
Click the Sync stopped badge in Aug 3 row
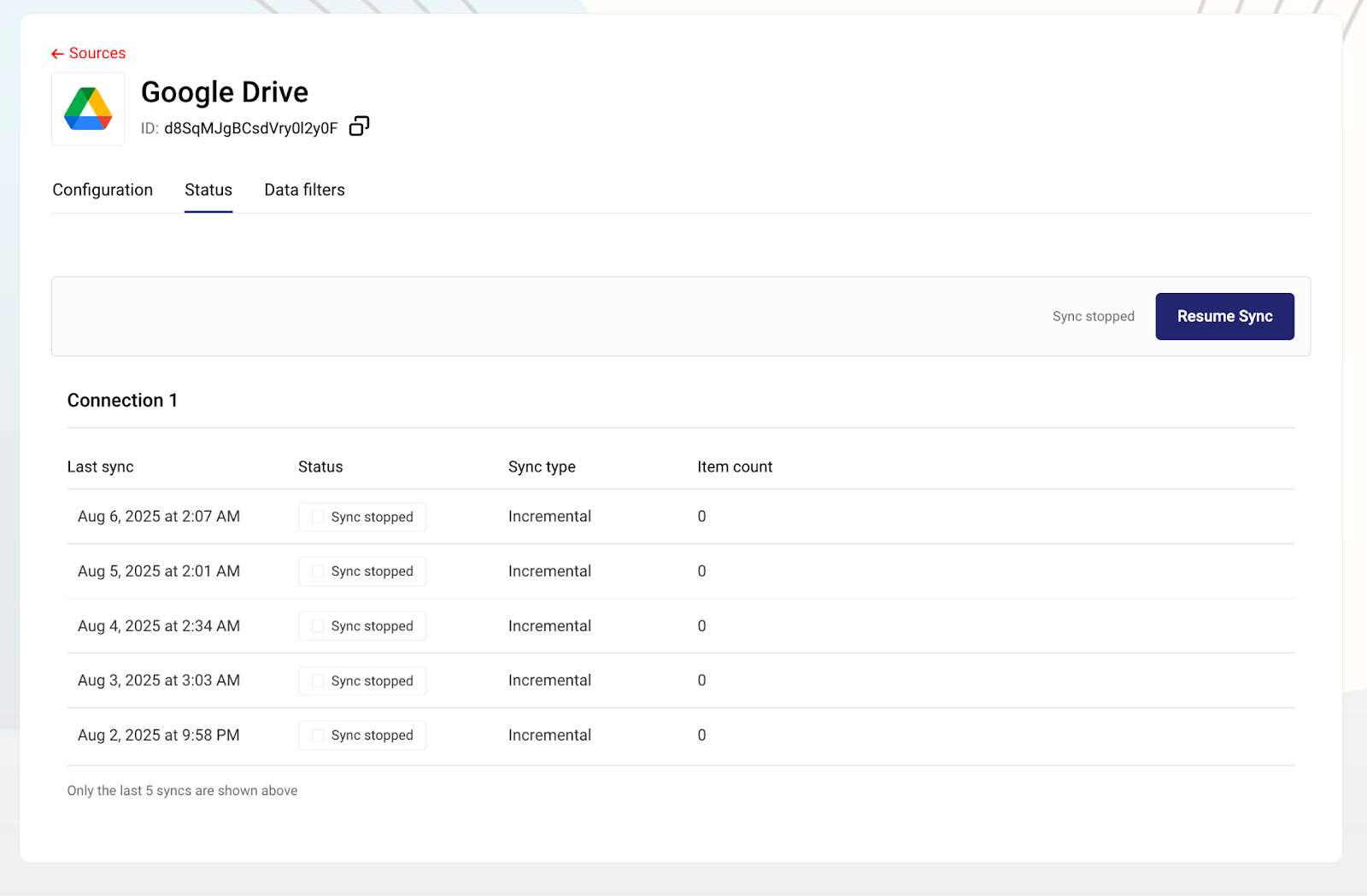(x=362, y=681)
